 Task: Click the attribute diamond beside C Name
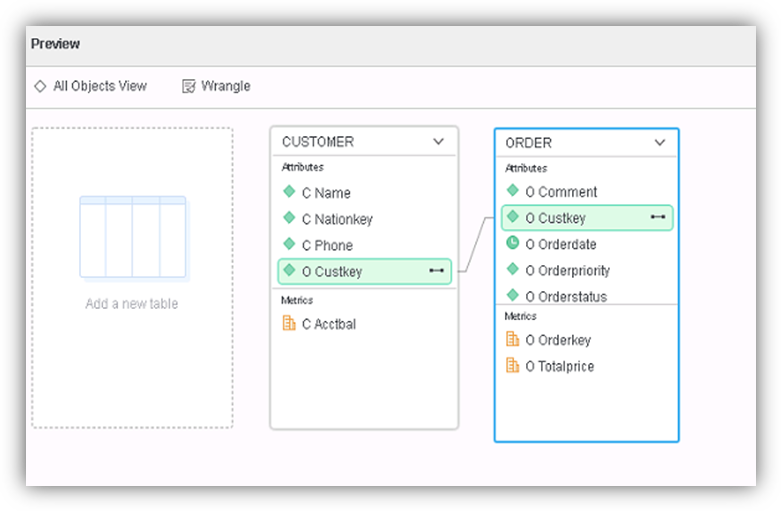click(x=289, y=191)
